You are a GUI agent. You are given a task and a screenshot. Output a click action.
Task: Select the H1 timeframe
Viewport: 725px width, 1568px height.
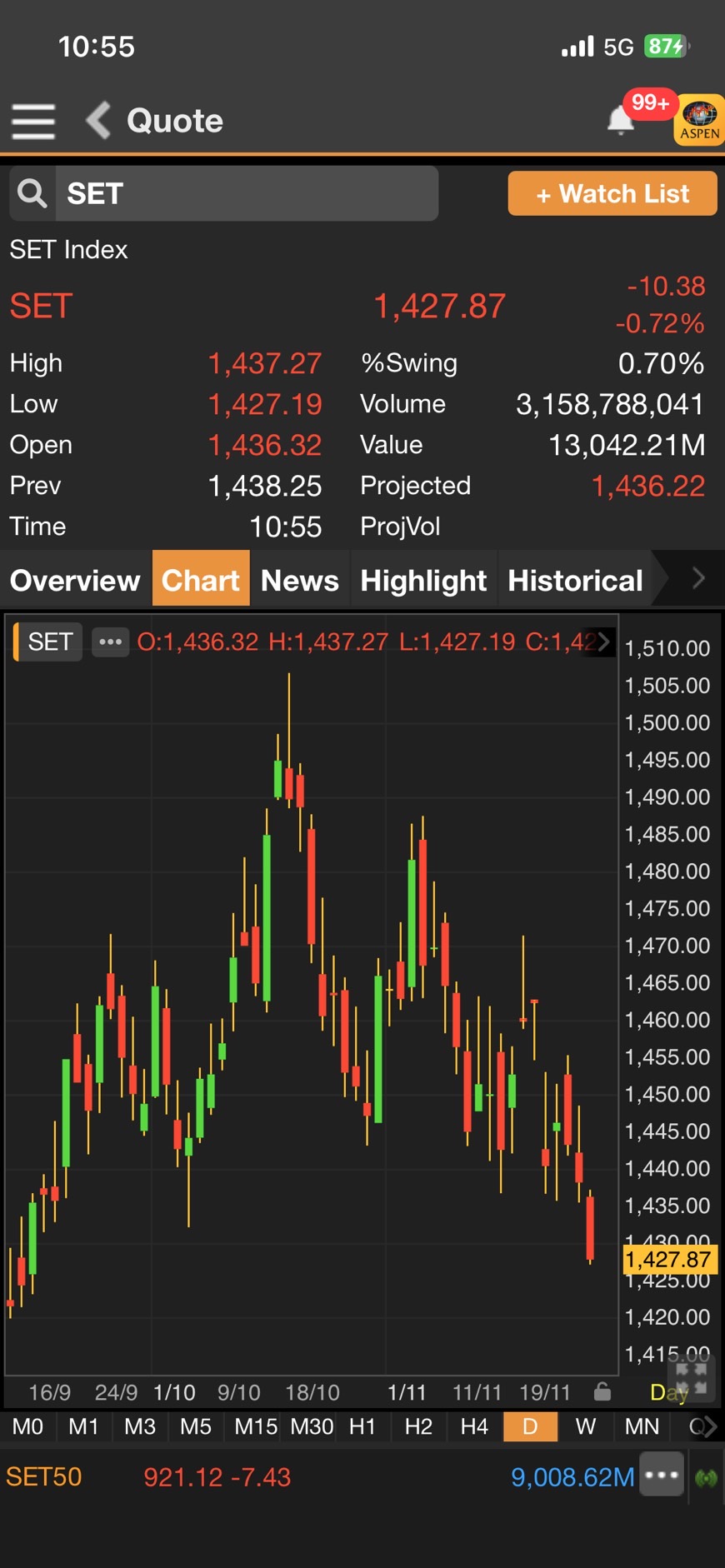pos(362,1426)
